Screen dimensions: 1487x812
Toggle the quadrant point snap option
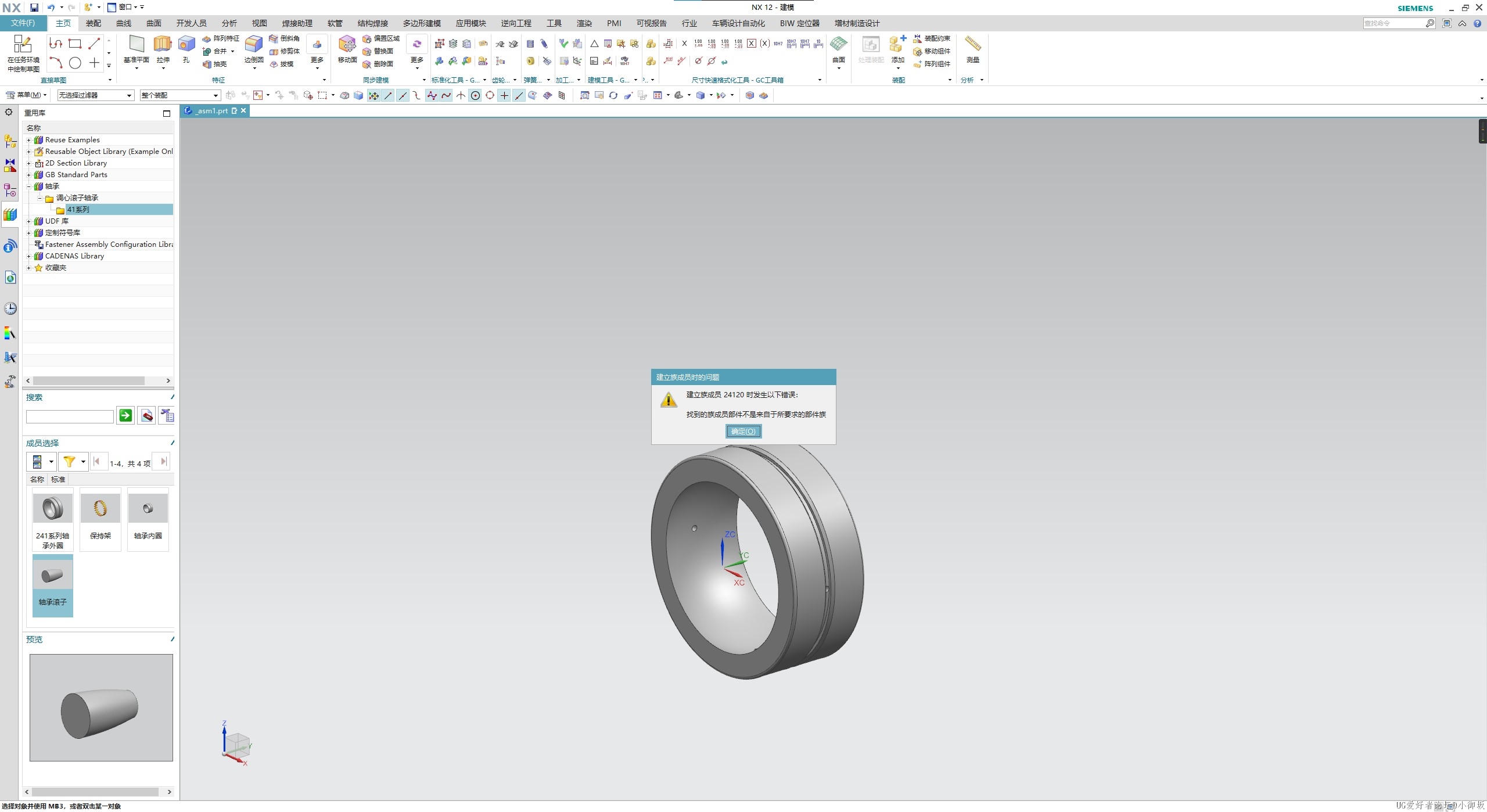(x=490, y=95)
